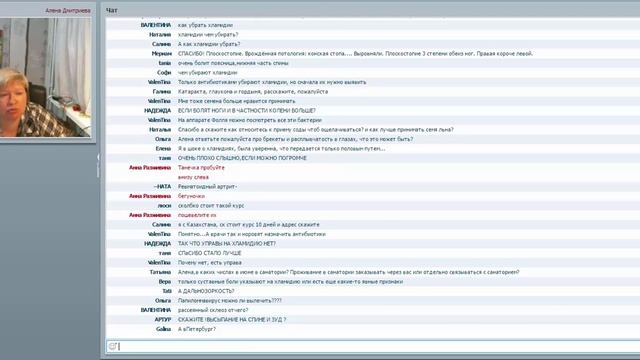Open the emoticon picker in chat input

click(112, 346)
